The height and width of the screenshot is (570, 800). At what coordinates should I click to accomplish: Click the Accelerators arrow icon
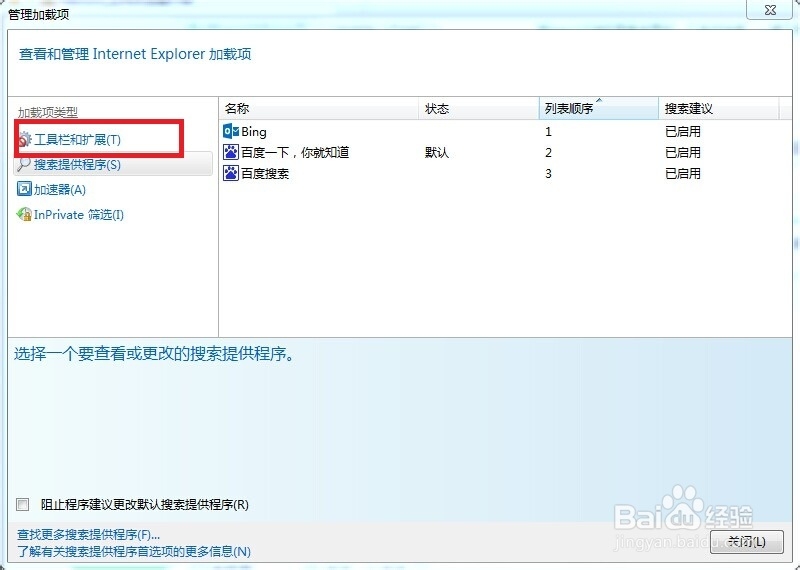24,189
